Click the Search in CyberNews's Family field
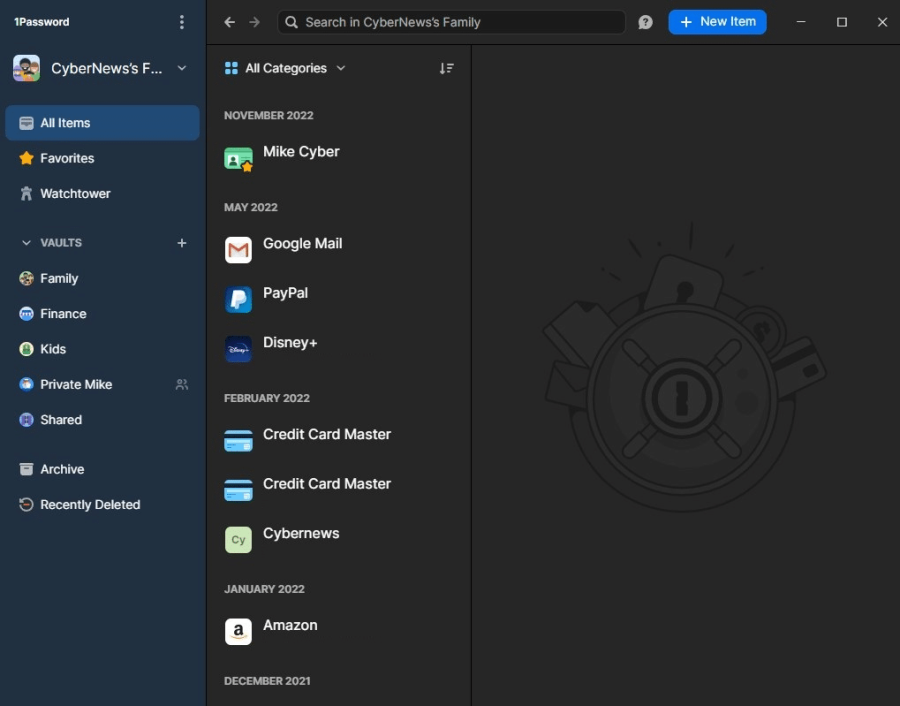The image size is (900, 706). pos(451,22)
